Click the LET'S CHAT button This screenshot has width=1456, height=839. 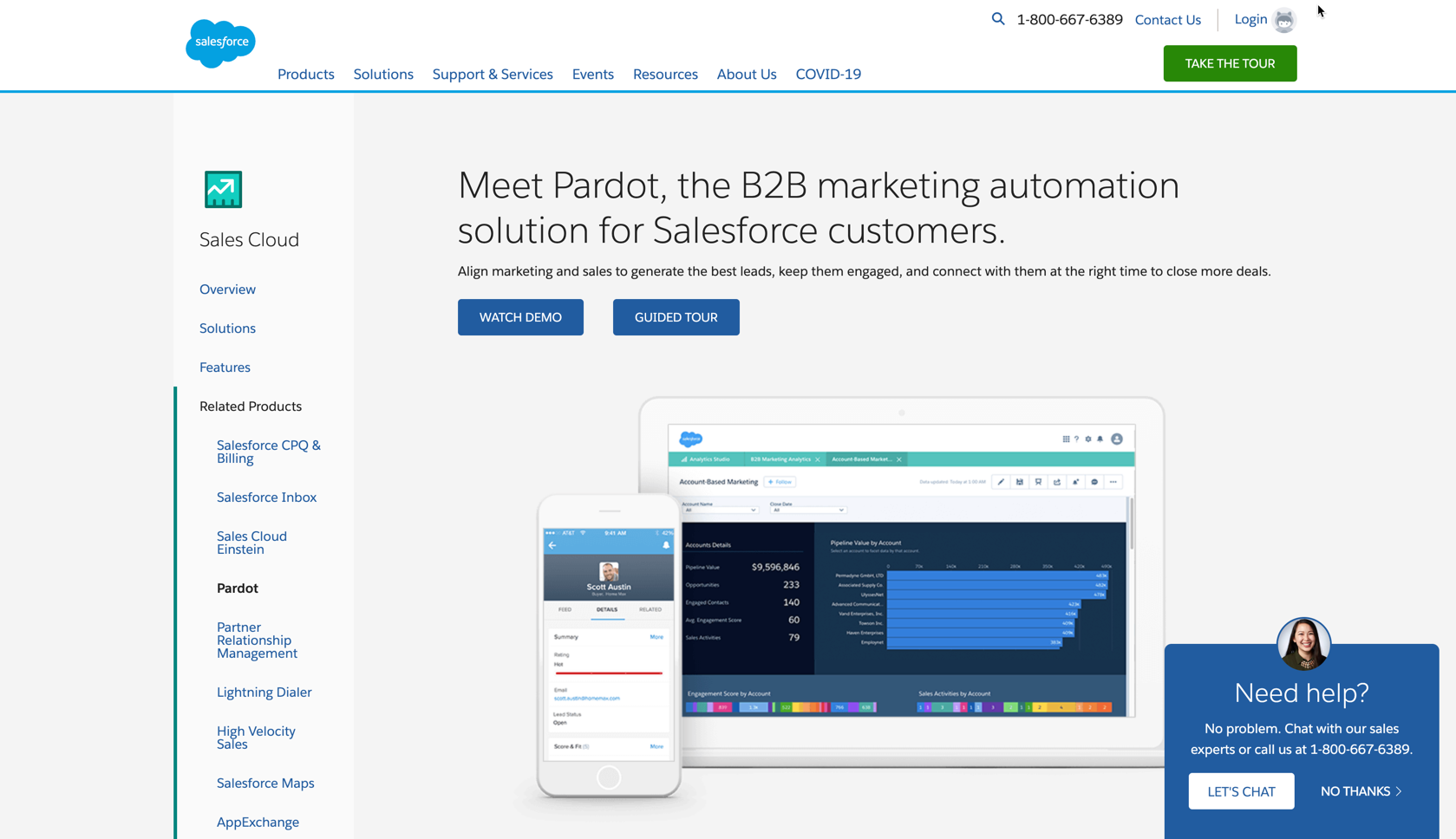coord(1241,791)
